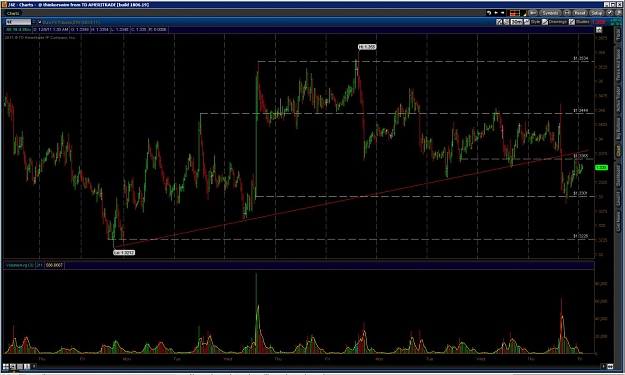
Task: Click the C: close price readout
Action: (139, 29)
